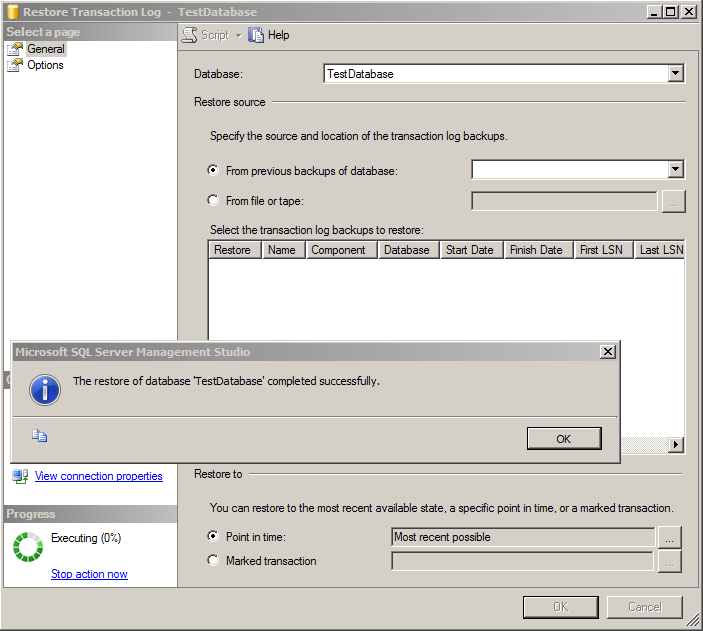Click the Help toolbar icon
The width and height of the screenshot is (703, 631).
(x=256, y=35)
